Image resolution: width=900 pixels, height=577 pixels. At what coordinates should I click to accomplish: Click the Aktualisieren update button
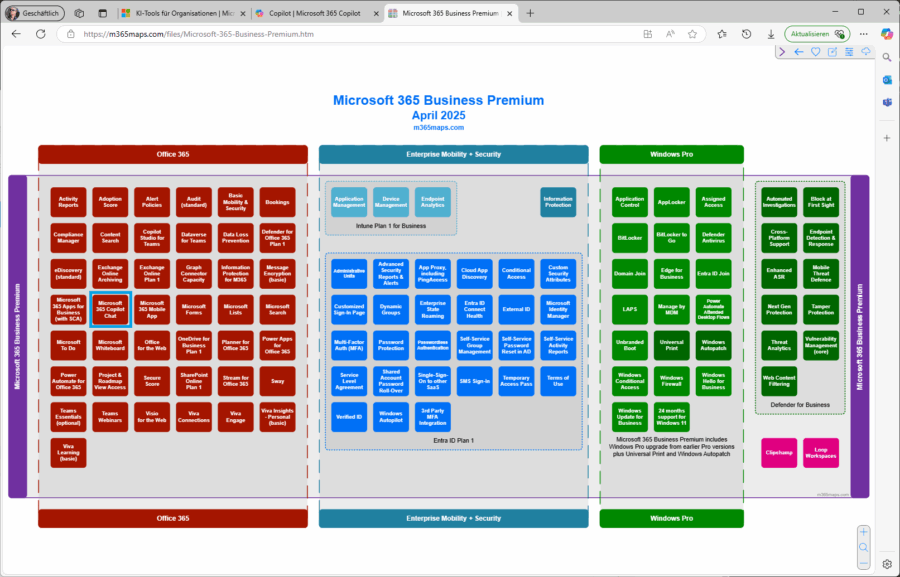(817, 34)
